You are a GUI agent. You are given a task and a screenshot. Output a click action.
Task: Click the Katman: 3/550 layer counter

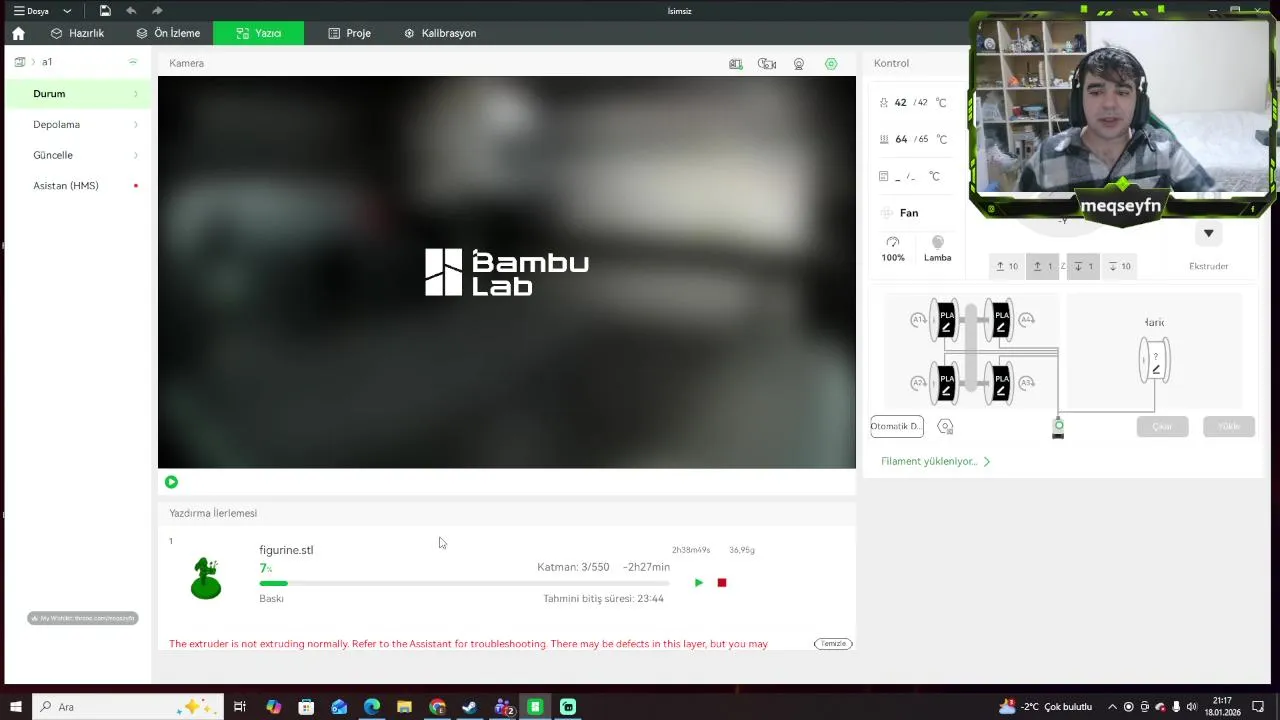click(x=573, y=567)
